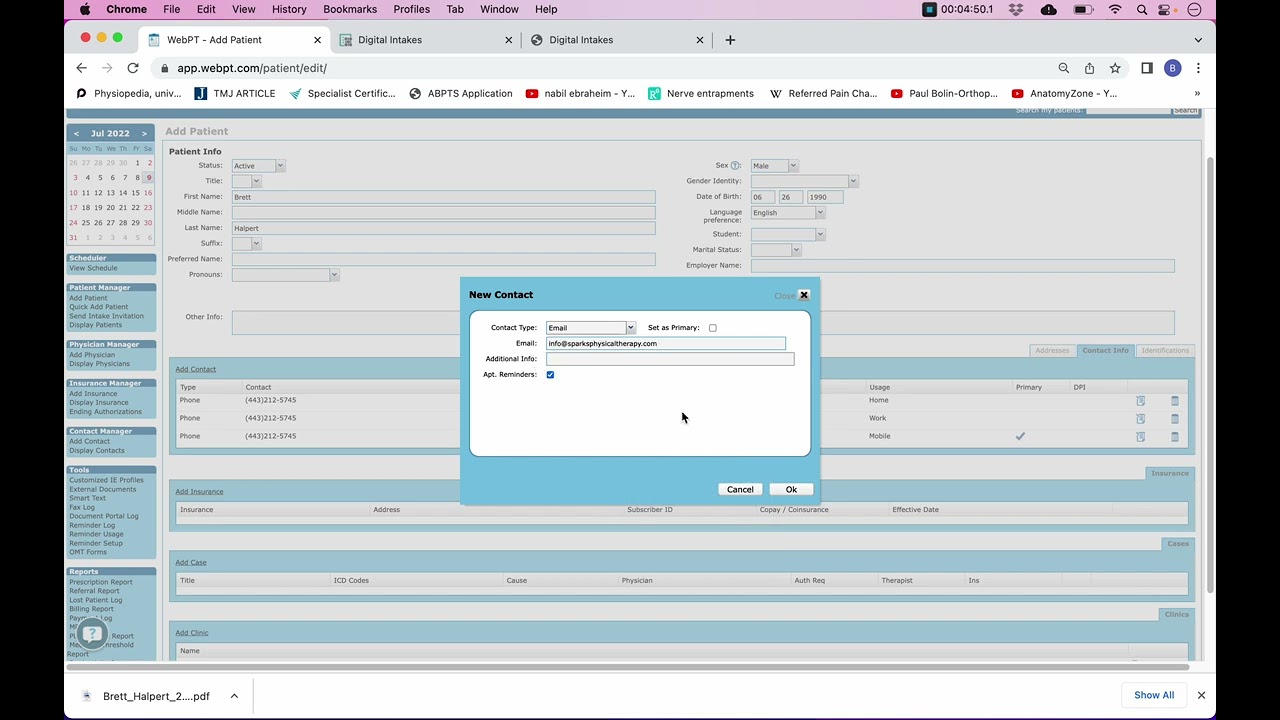Open Quick Add Patient in sidebar
The width and height of the screenshot is (1280, 720).
coord(99,307)
